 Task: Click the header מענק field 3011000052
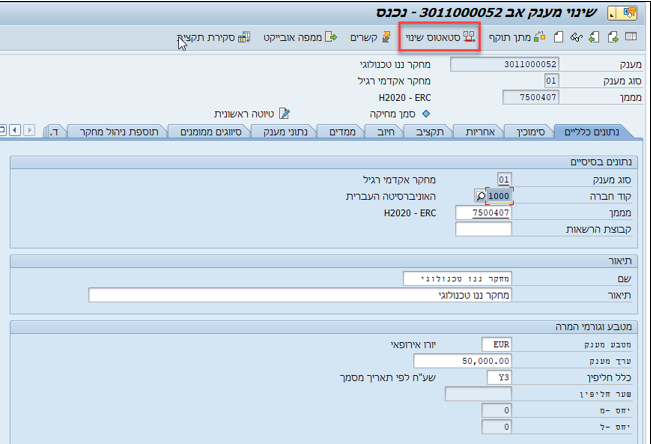click(504, 64)
